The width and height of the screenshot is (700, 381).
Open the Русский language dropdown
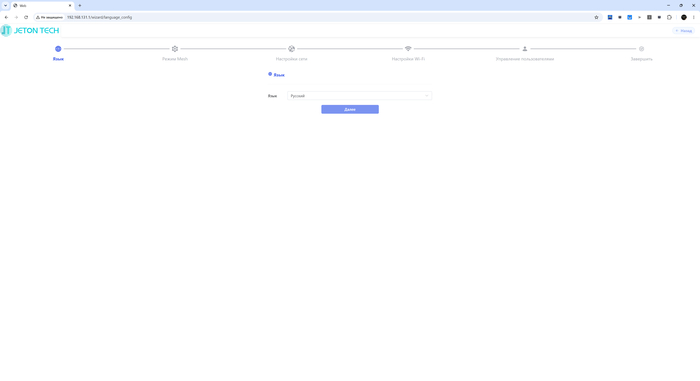point(359,96)
